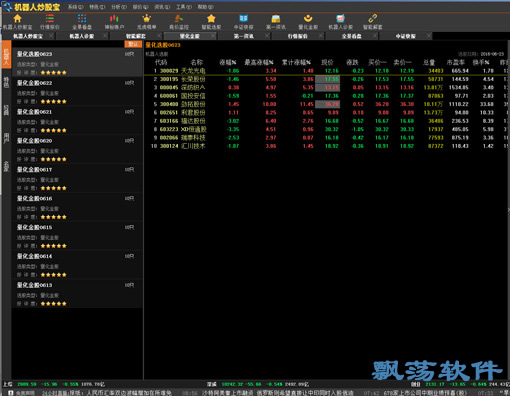Expand the right edge panel arrow
Viewport: 510px width, 396px height.
click(x=508, y=210)
